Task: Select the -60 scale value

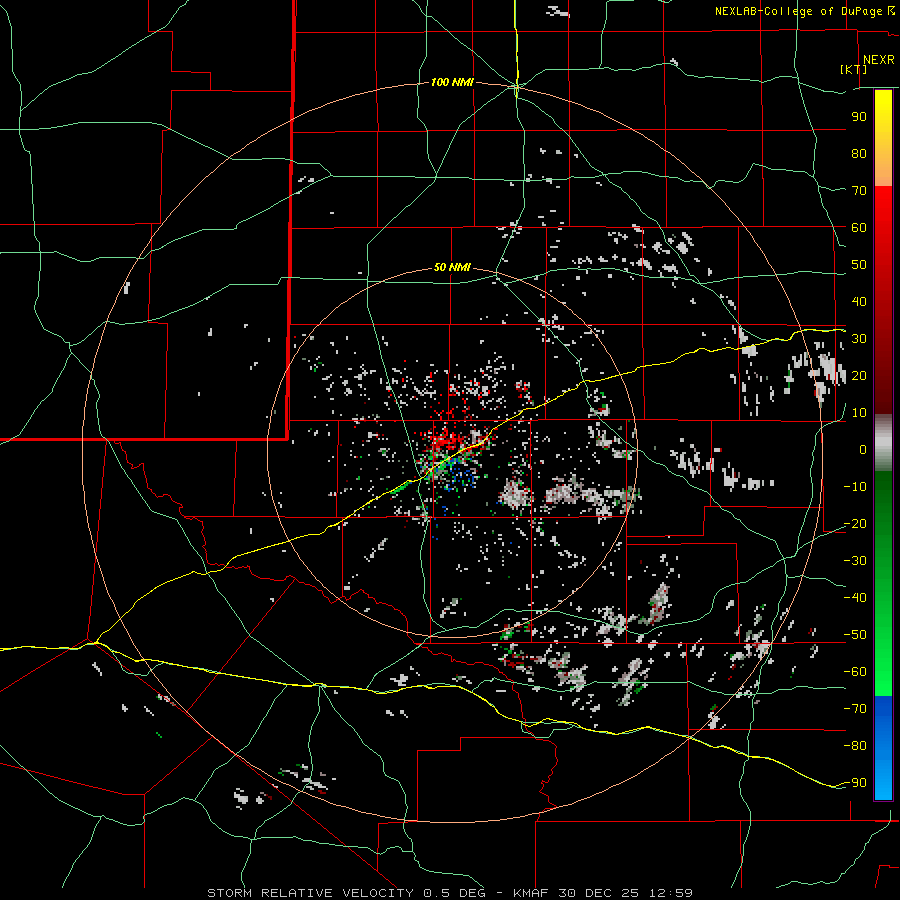Action: 855,672
